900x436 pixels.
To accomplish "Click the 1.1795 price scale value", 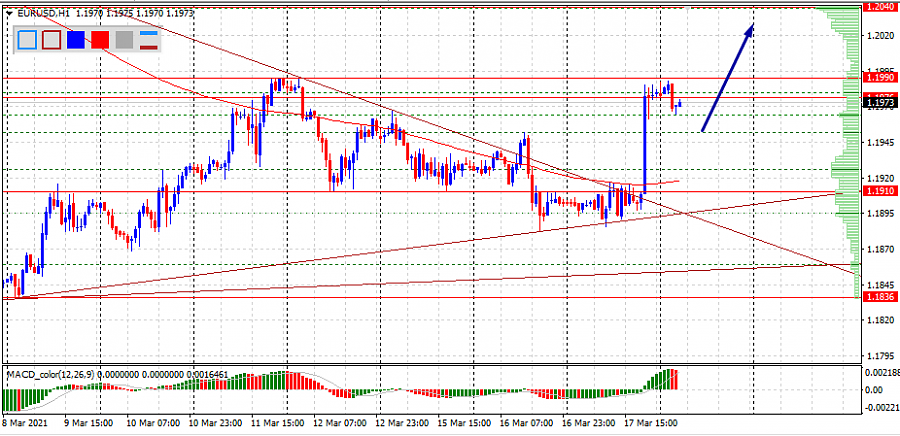I will [883, 356].
